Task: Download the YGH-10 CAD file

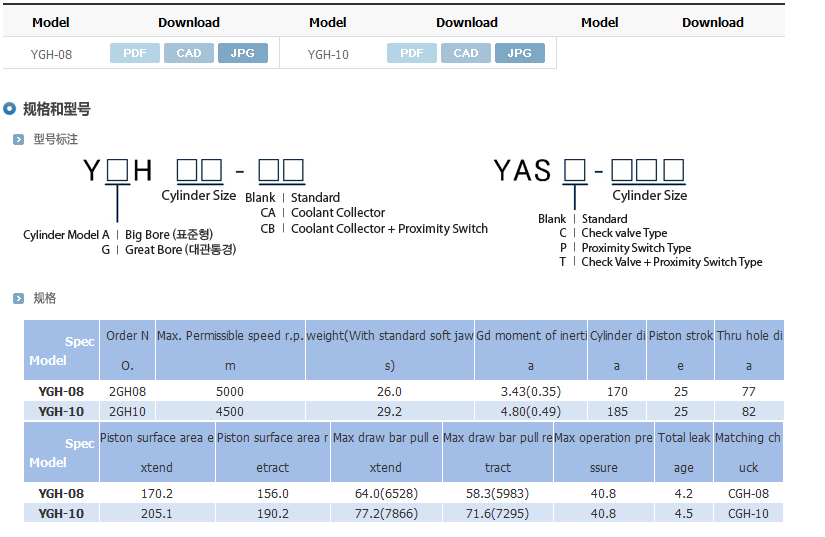Action: pos(466,53)
